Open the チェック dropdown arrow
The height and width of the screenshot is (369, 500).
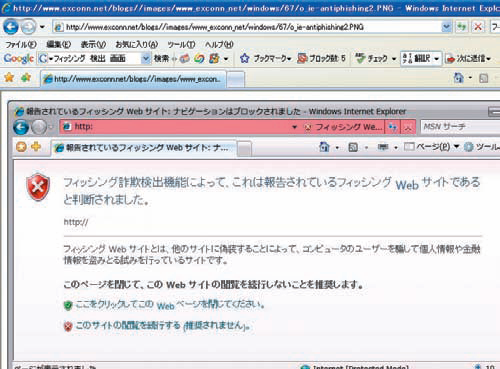pos(394,59)
